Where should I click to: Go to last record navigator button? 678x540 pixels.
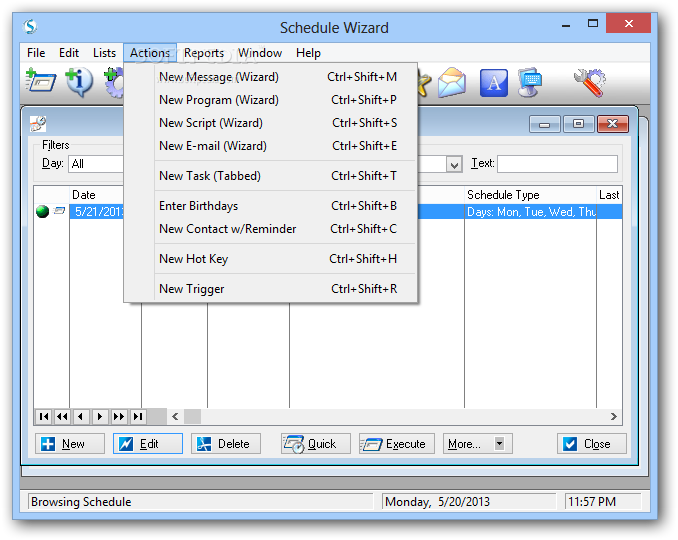point(138,416)
